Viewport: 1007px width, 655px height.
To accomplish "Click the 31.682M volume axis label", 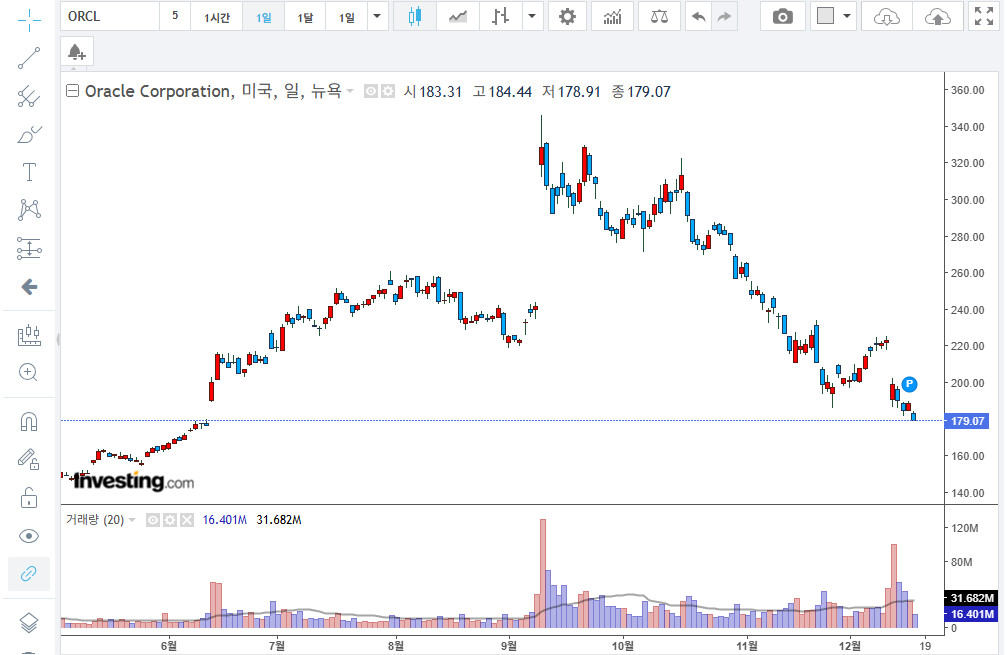I will point(971,598).
